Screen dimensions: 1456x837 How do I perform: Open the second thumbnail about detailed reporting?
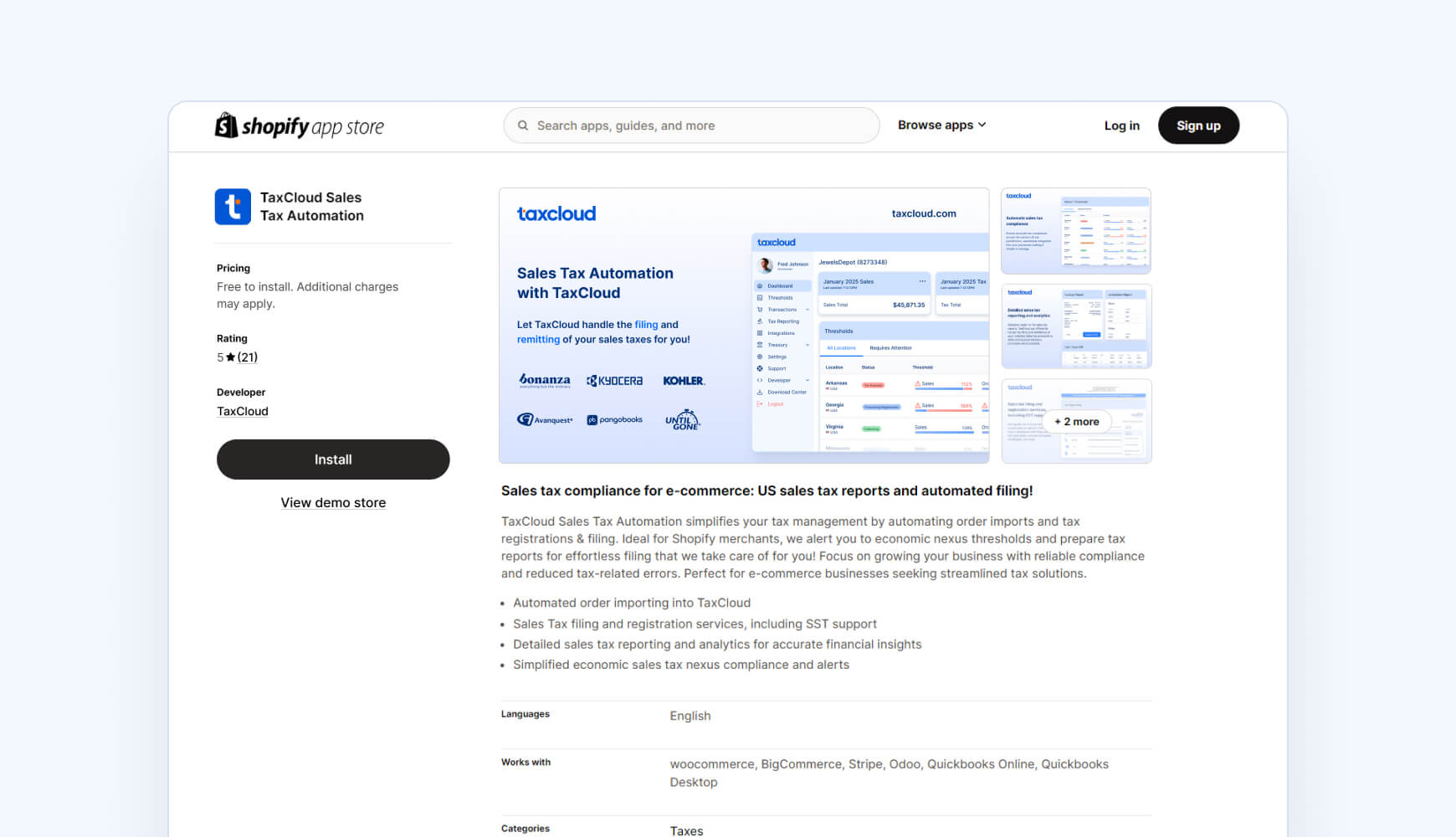pyautogui.click(x=1076, y=326)
